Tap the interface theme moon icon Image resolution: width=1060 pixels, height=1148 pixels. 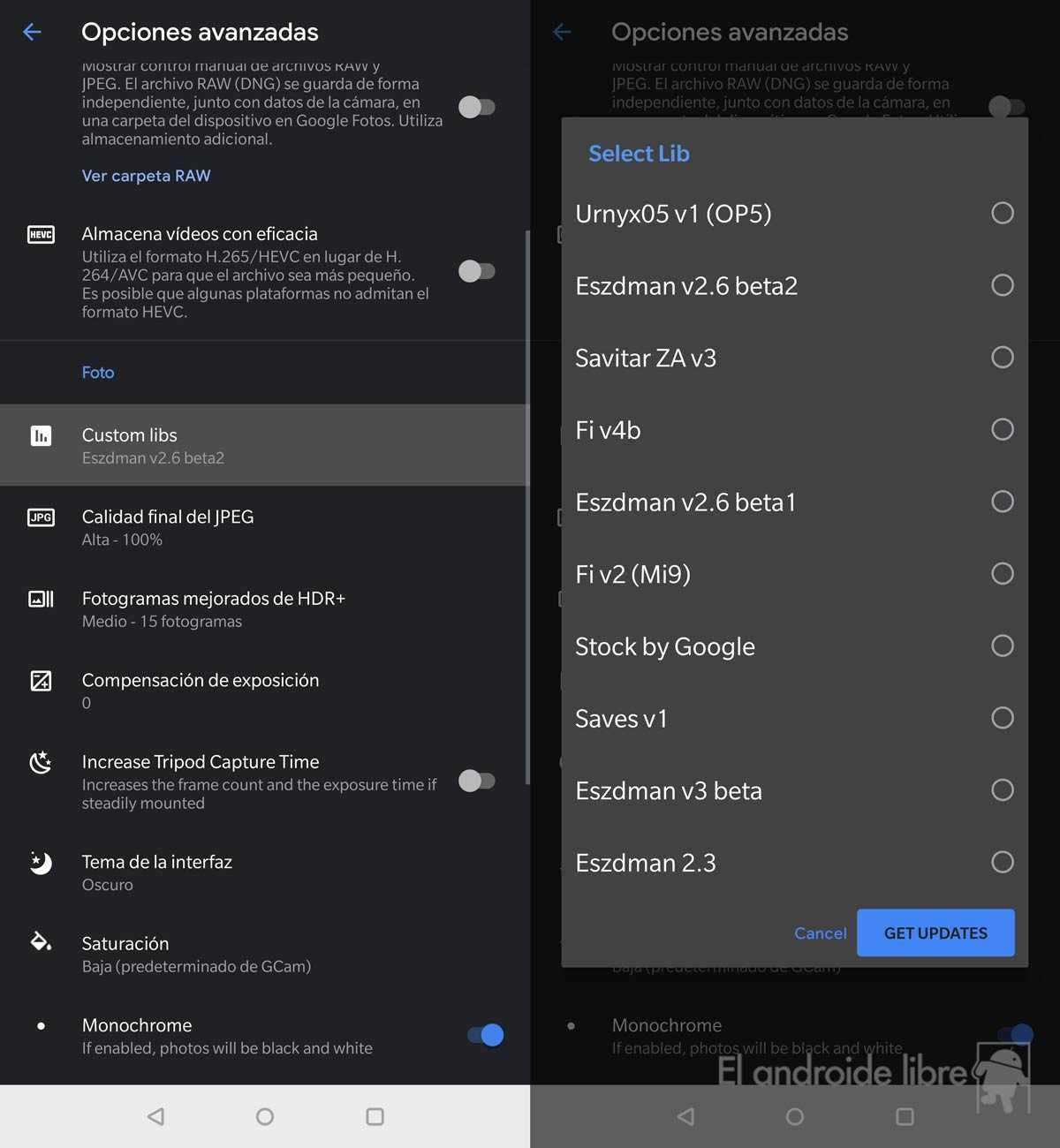point(41,863)
